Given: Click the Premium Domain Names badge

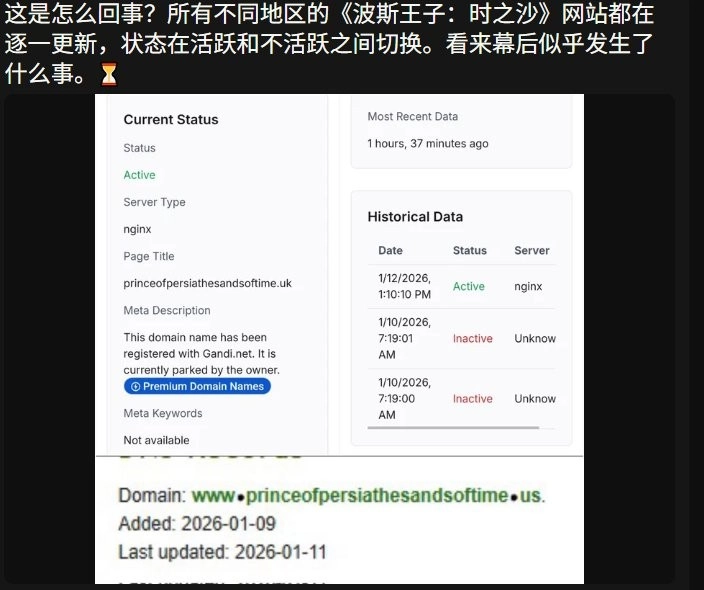Looking at the screenshot, I should [x=197, y=387].
